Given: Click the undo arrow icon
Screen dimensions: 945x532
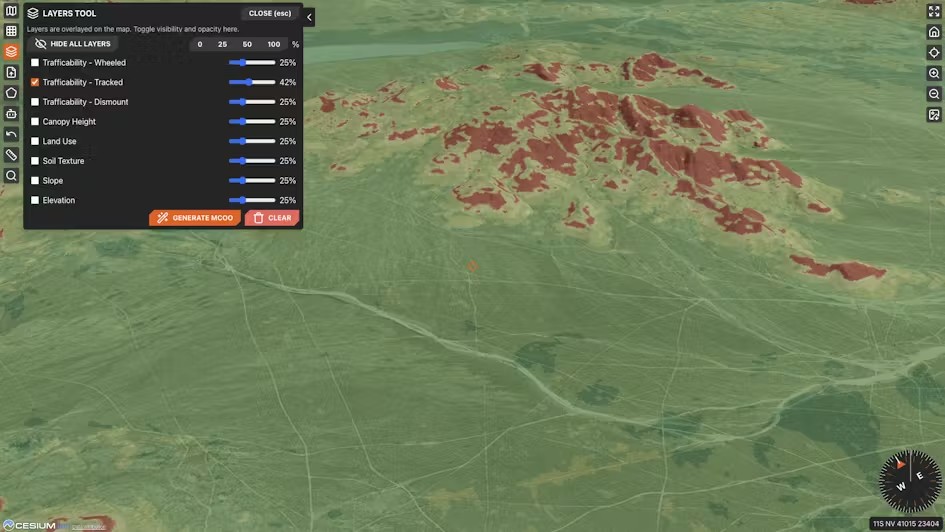Looking at the screenshot, I should pos(11,134).
